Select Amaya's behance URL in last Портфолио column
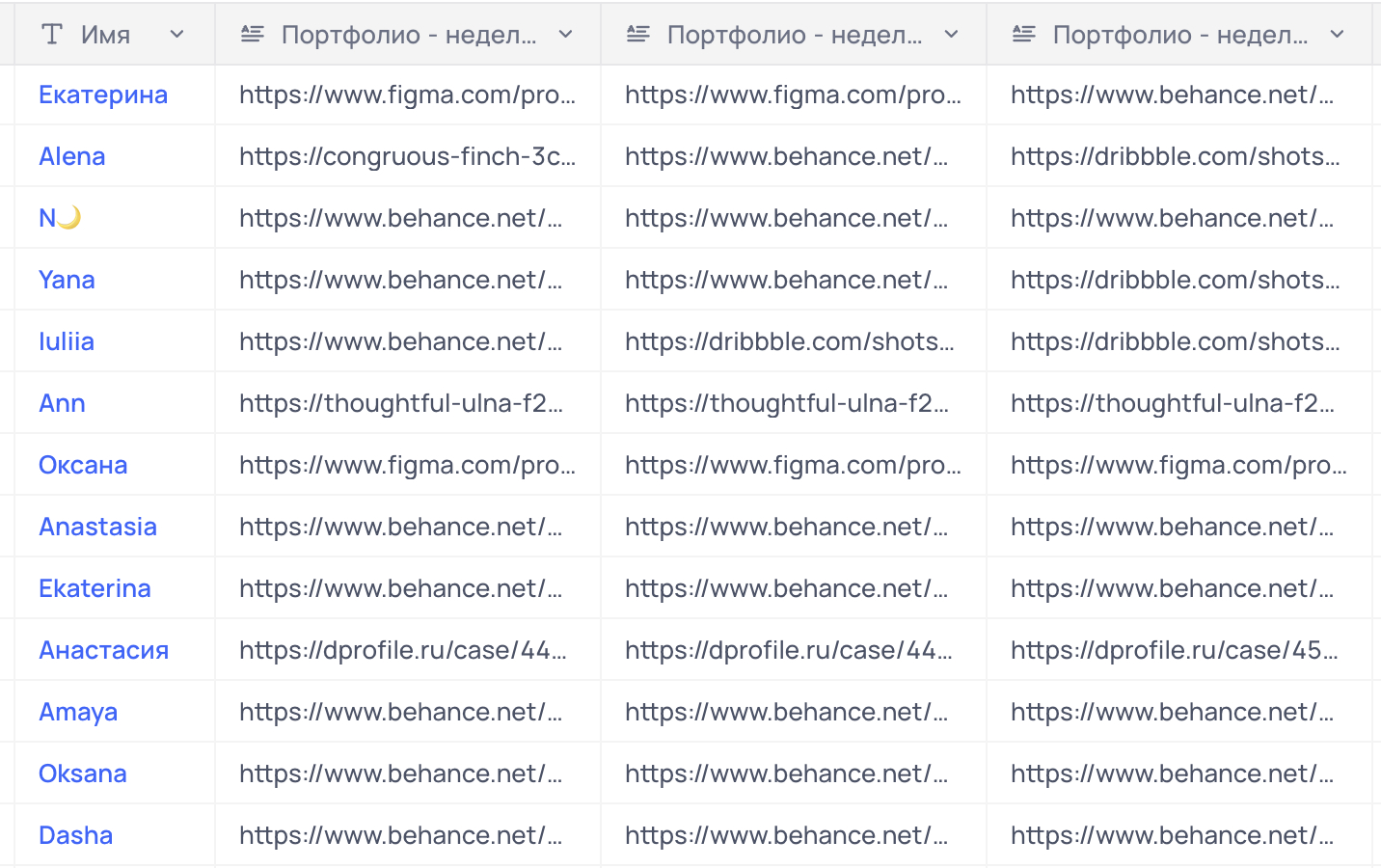 pyautogui.click(x=1179, y=712)
